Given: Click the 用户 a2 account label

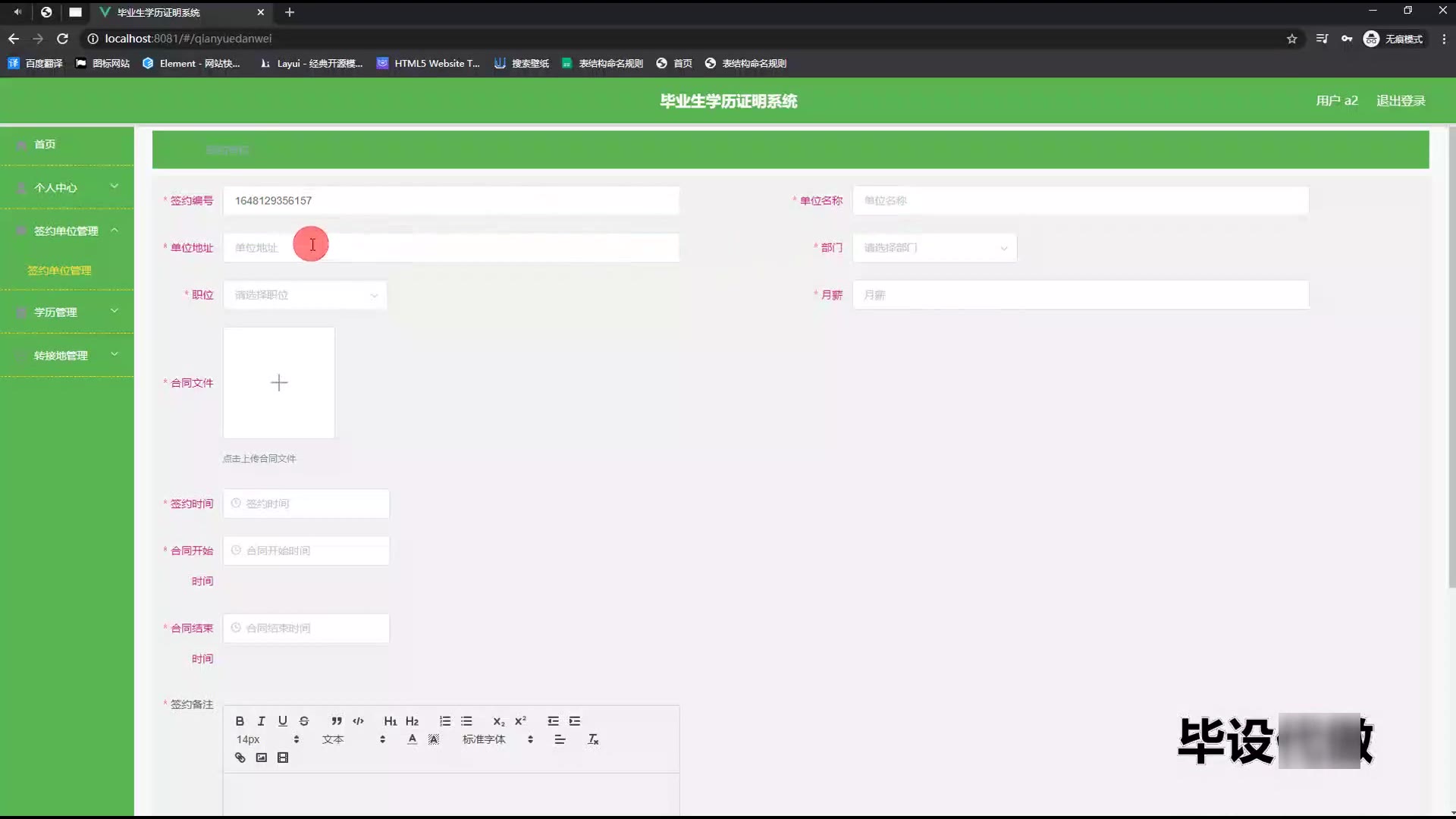Looking at the screenshot, I should click(1337, 101).
